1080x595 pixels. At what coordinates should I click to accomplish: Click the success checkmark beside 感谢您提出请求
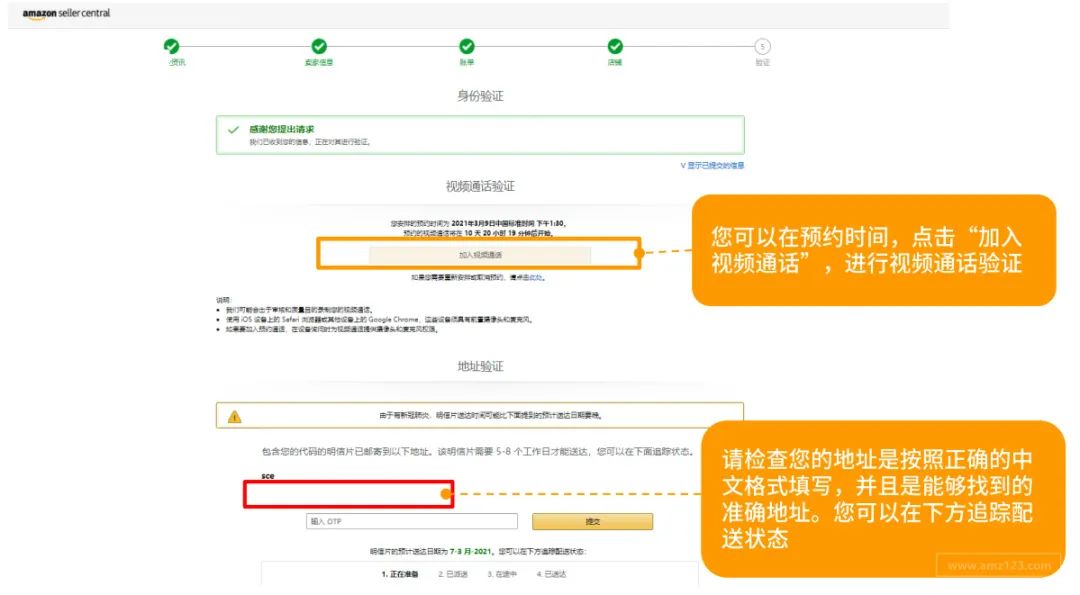[232, 128]
